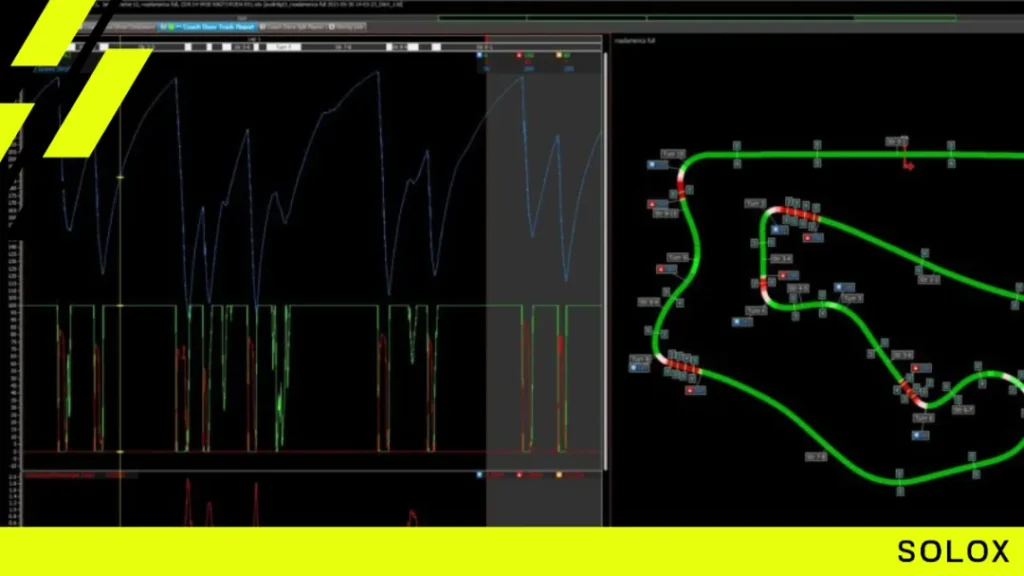The image size is (1024, 576).
Task: Click the Turn 5 label on the track map
Action: pos(852,298)
